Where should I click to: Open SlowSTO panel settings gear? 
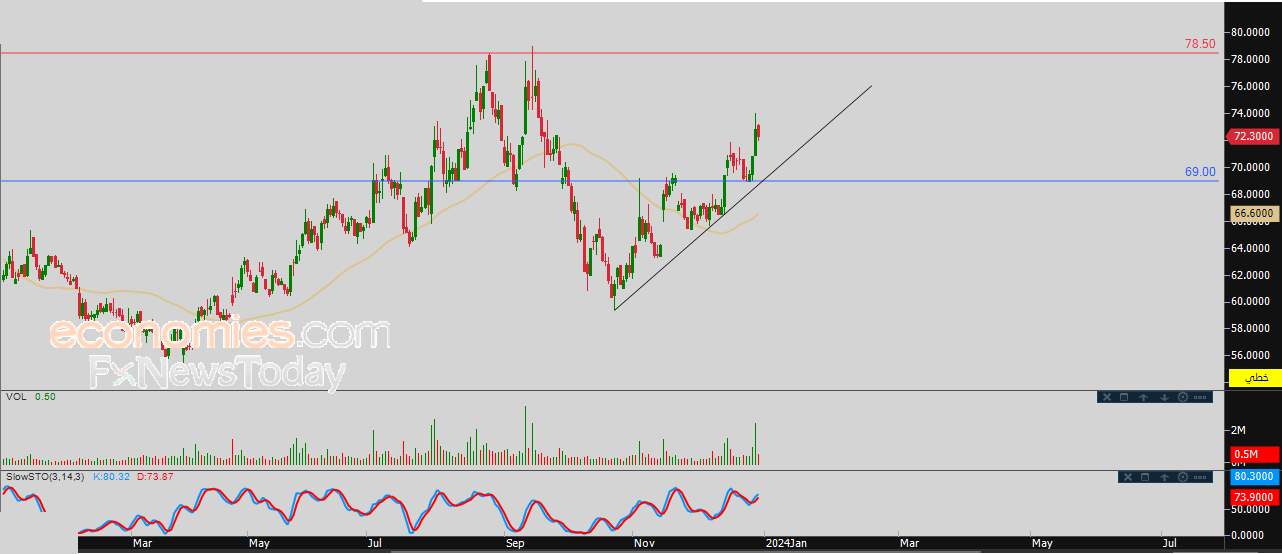click(1183, 477)
